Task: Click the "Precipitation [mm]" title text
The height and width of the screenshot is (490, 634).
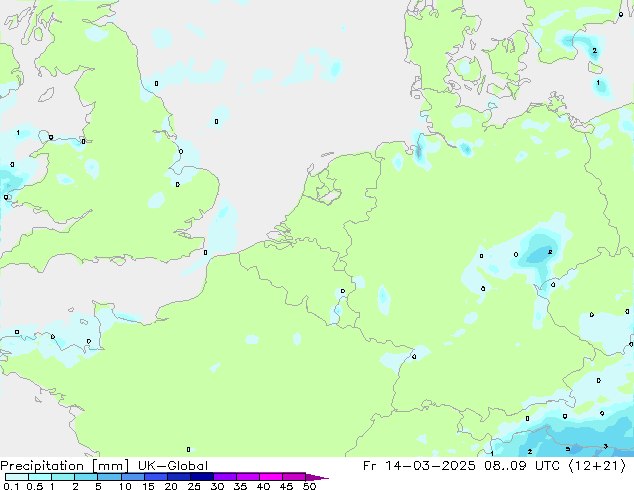Action: point(65,466)
